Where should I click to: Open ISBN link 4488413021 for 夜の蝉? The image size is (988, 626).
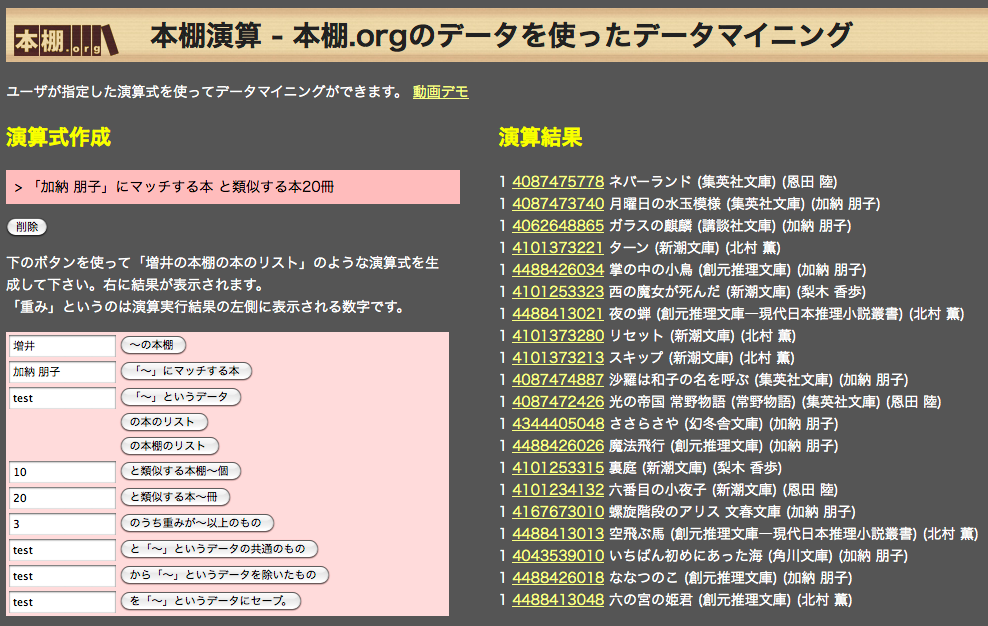pyautogui.click(x=558, y=315)
